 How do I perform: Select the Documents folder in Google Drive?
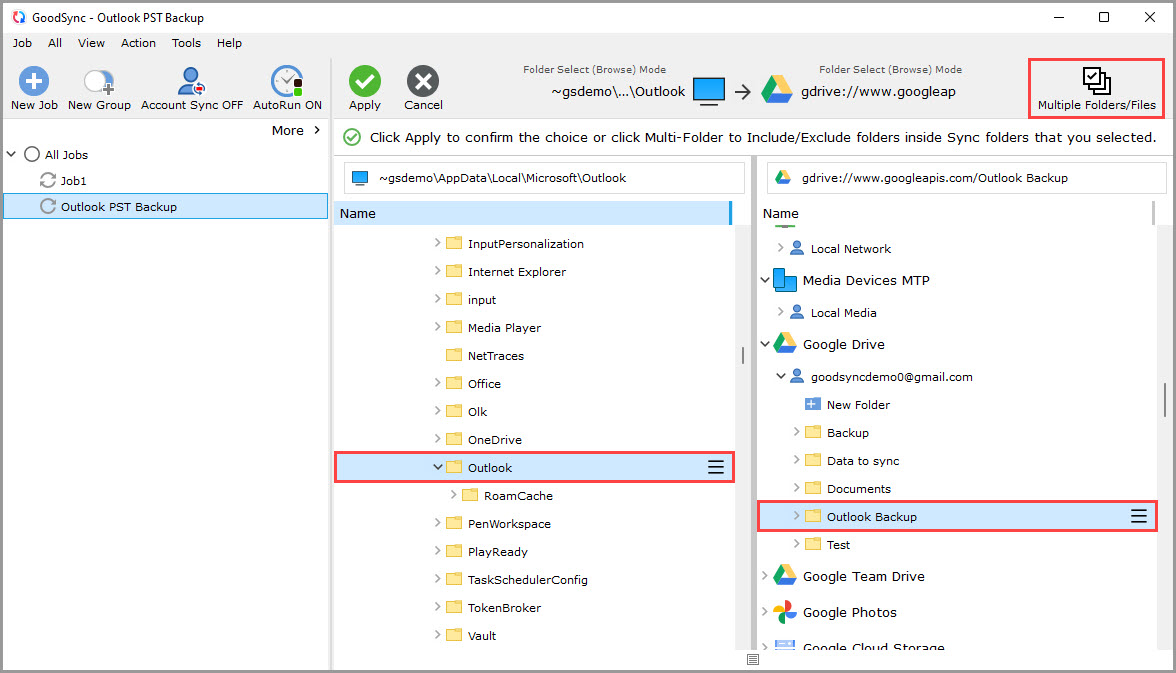[859, 488]
